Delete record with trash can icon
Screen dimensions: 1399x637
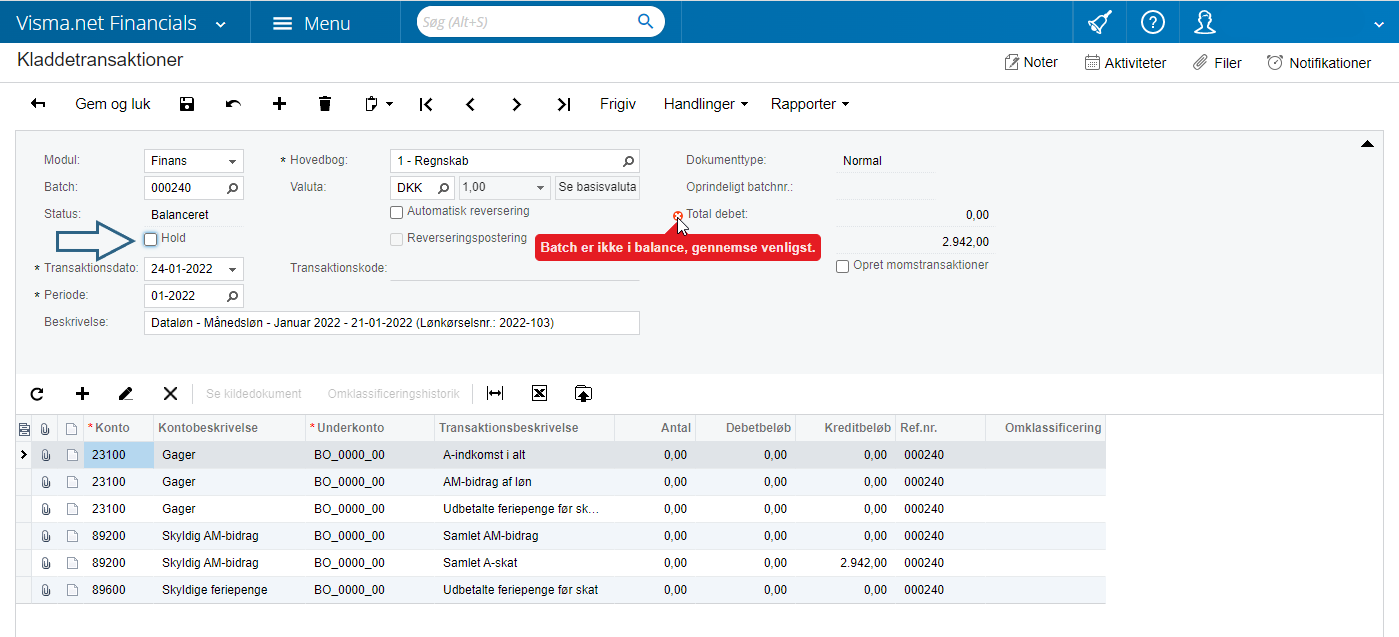pos(324,104)
